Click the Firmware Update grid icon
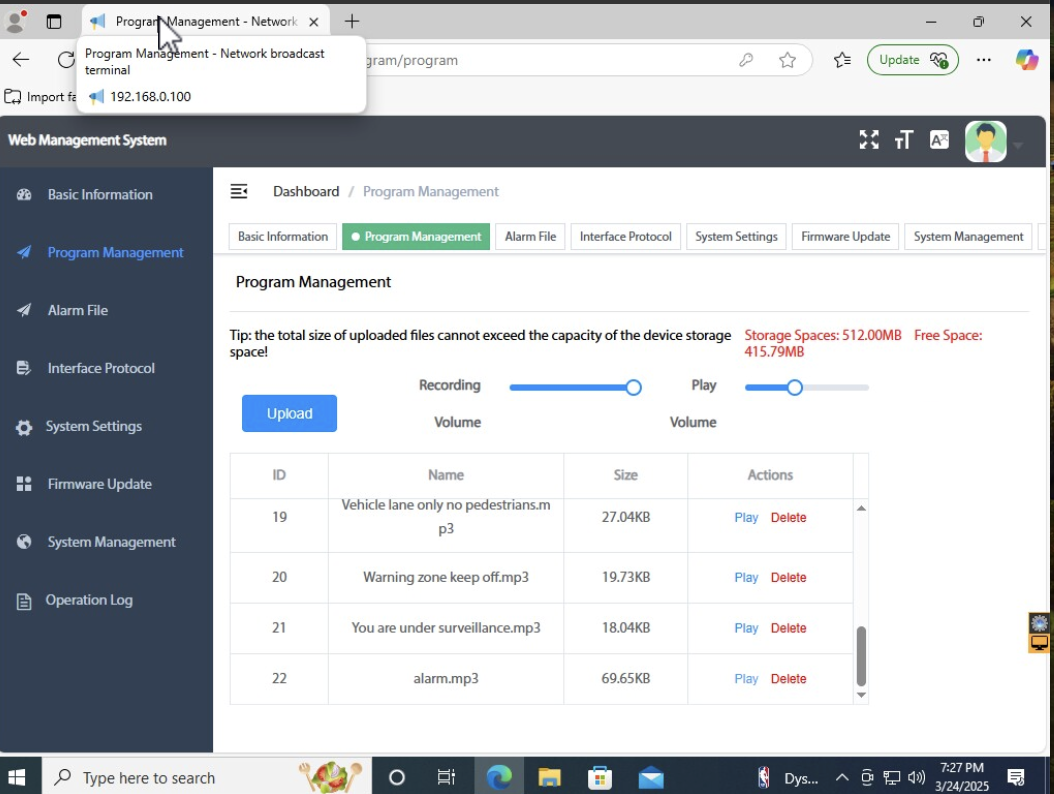1054x794 pixels. [24, 484]
